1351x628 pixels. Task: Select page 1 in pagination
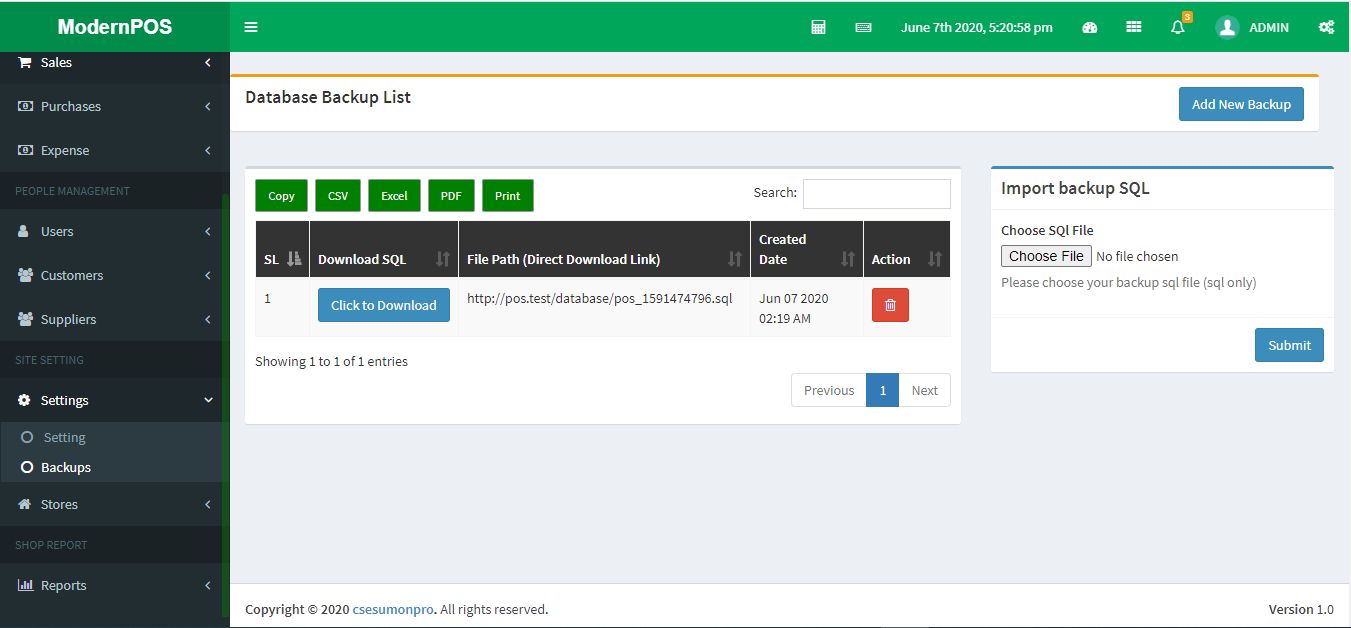883,390
